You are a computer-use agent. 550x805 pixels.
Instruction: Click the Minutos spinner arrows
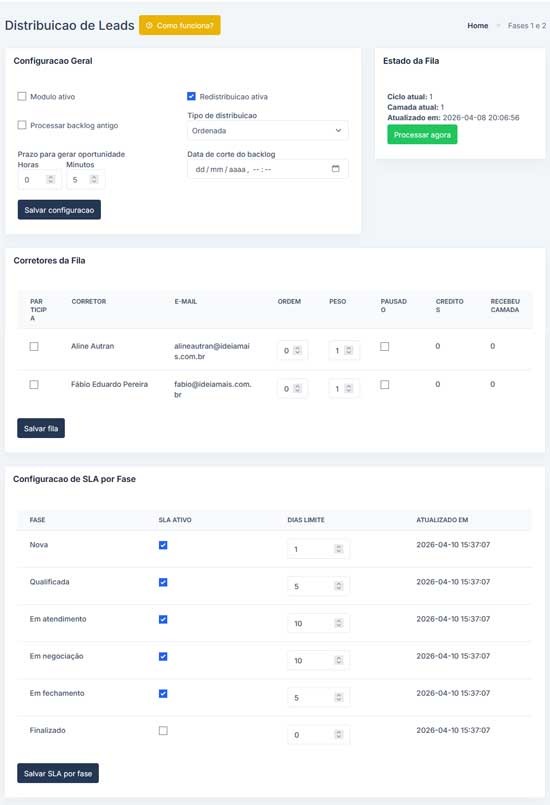point(93,180)
